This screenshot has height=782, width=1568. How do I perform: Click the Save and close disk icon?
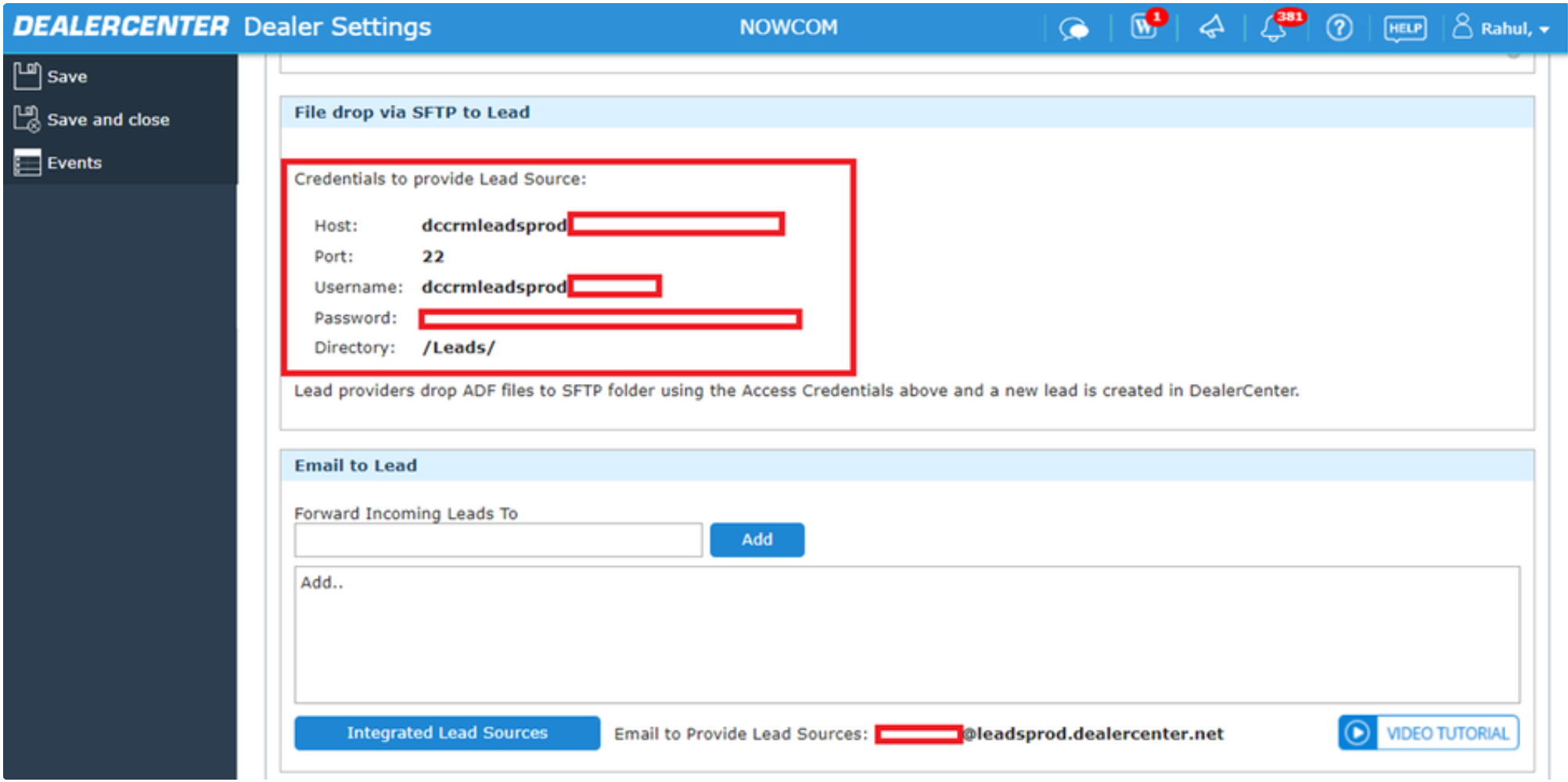27,119
